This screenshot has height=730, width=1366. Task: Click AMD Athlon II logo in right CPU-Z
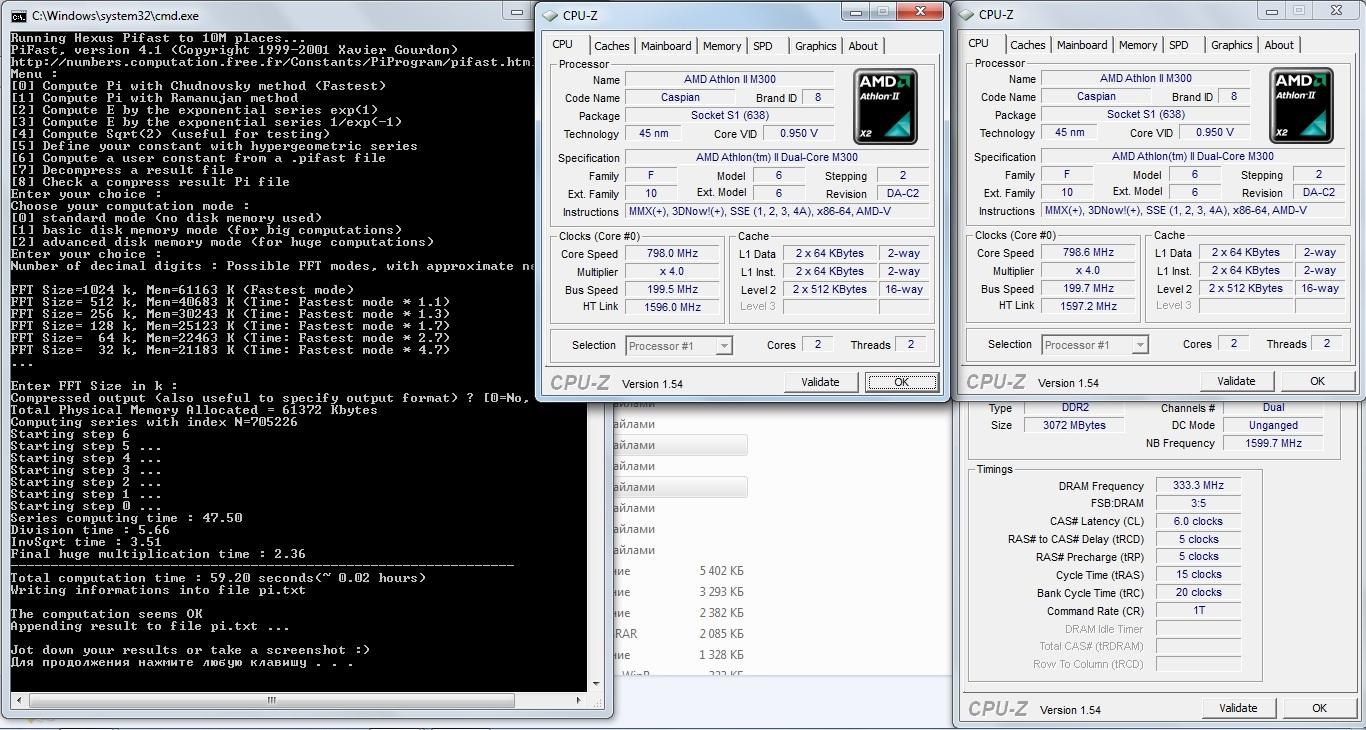[x=1301, y=106]
